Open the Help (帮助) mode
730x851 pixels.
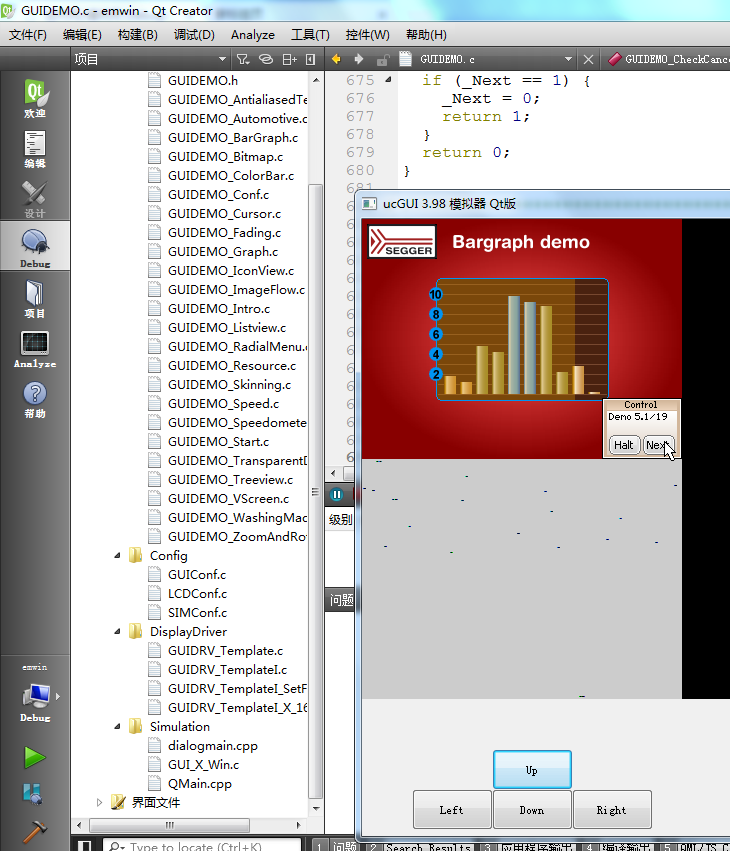click(x=35, y=399)
